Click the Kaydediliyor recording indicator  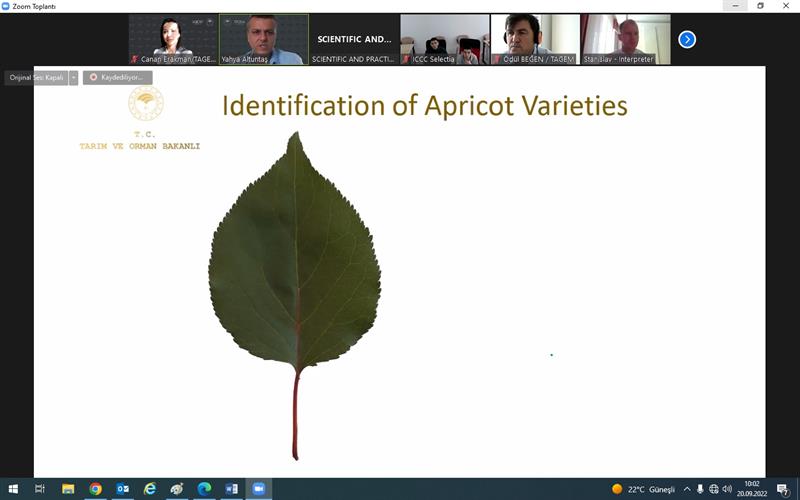[x=117, y=78]
